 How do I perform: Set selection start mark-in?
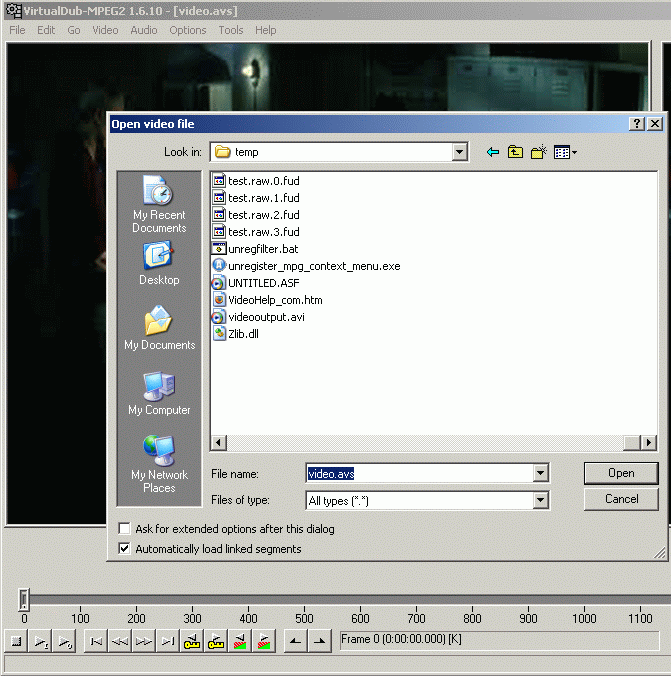point(296,641)
